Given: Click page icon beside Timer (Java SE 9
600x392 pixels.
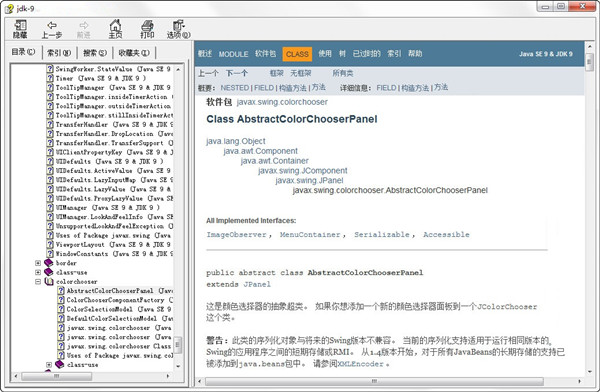Looking at the screenshot, I should tap(50, 78).
